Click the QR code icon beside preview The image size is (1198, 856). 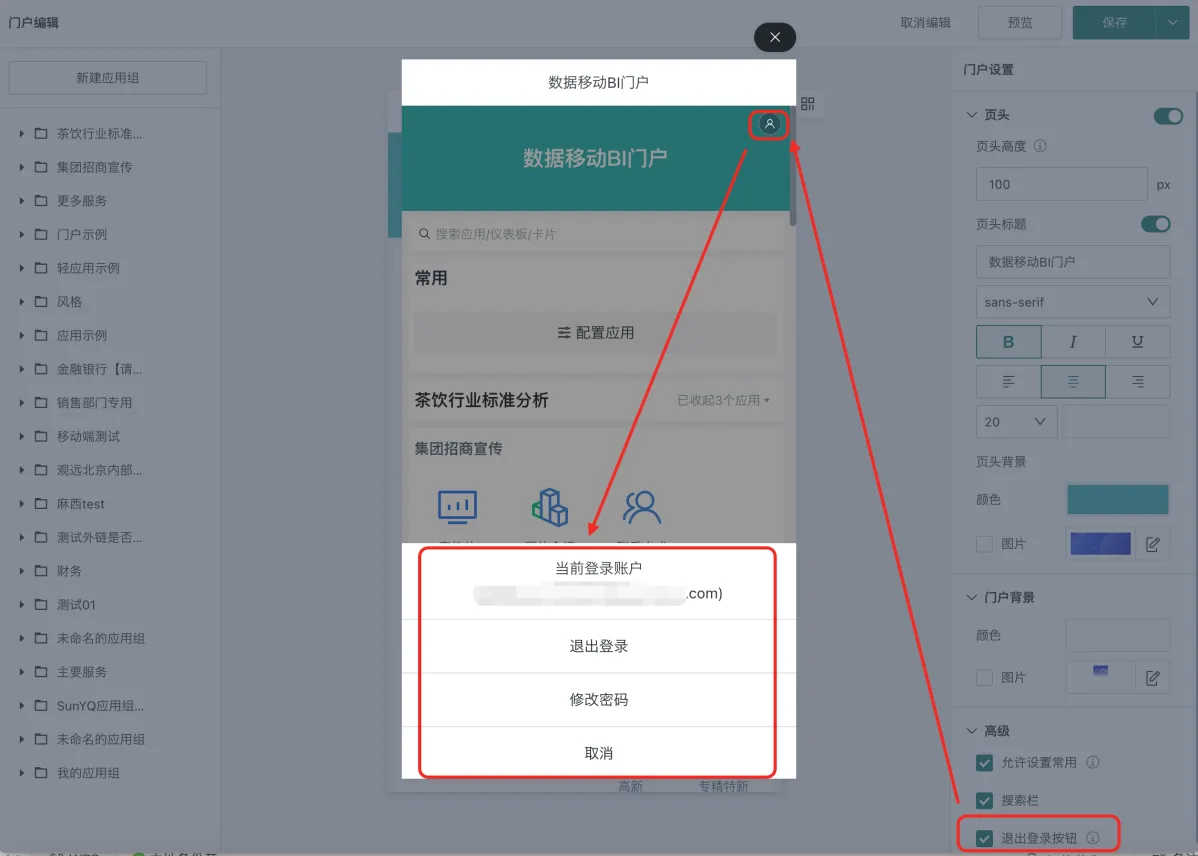coord(808,104)
